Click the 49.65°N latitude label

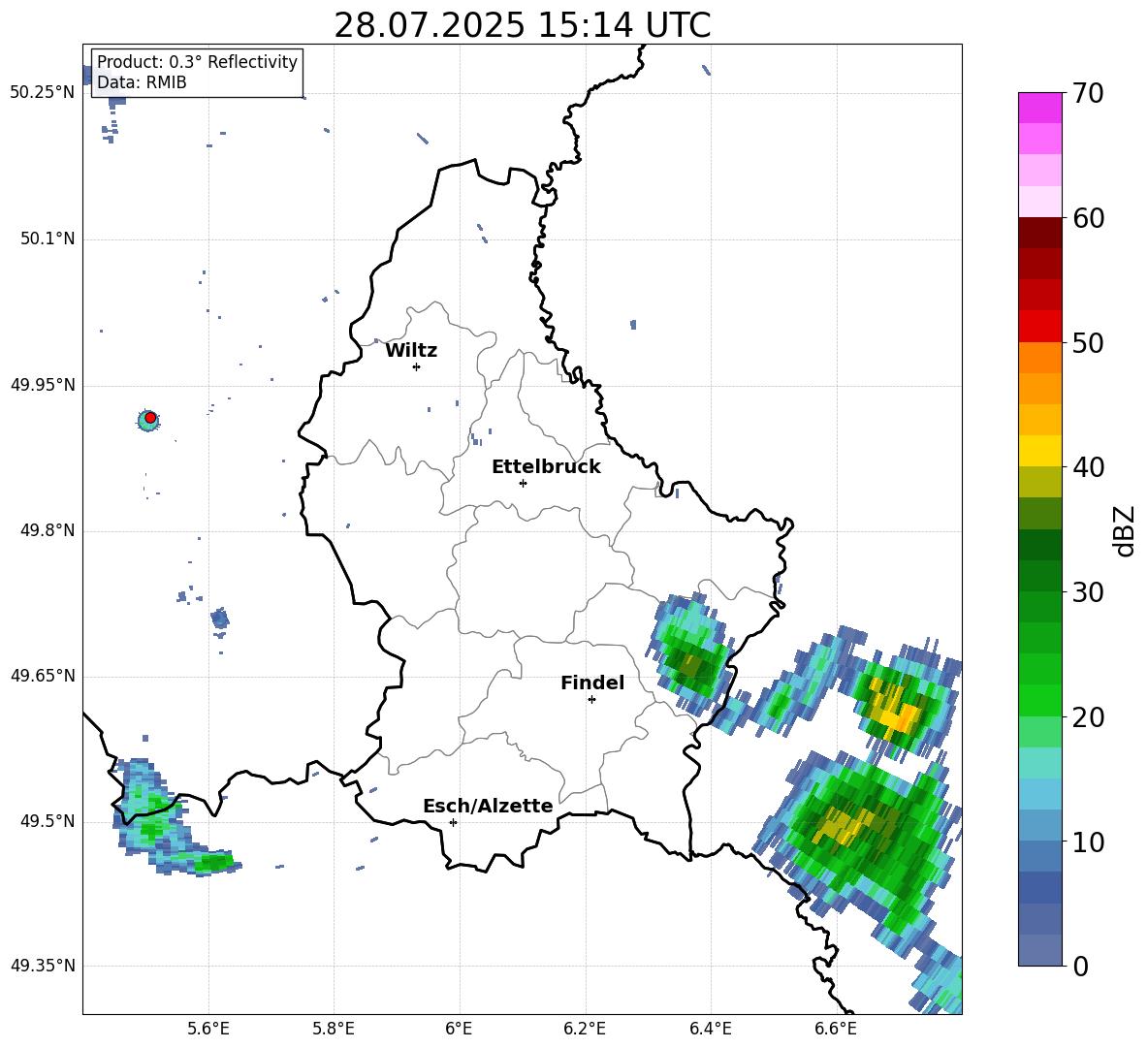[43, 675]
